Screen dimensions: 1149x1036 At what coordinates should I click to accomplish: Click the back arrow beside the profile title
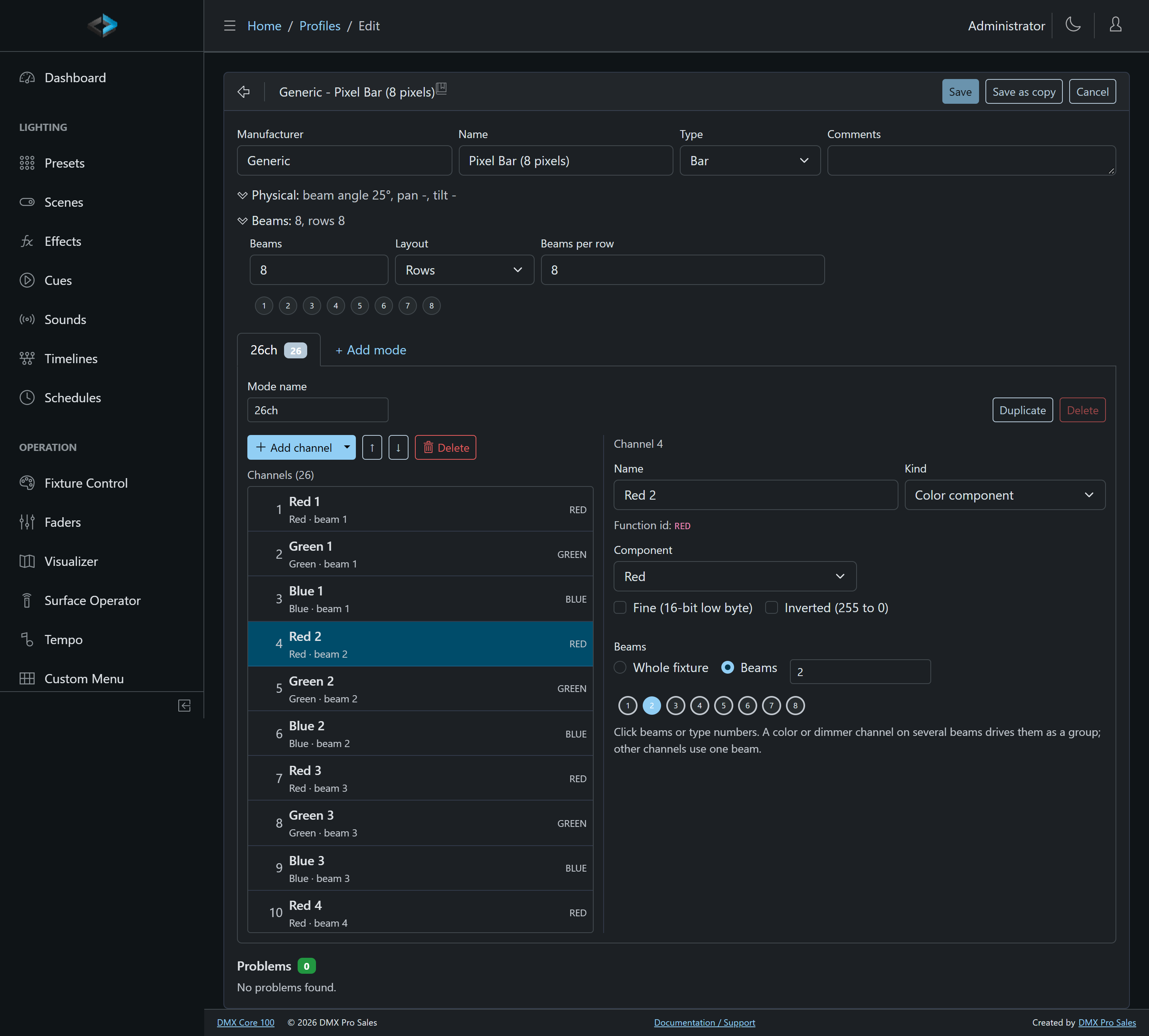pyautogui.click(x=244, y=92)
